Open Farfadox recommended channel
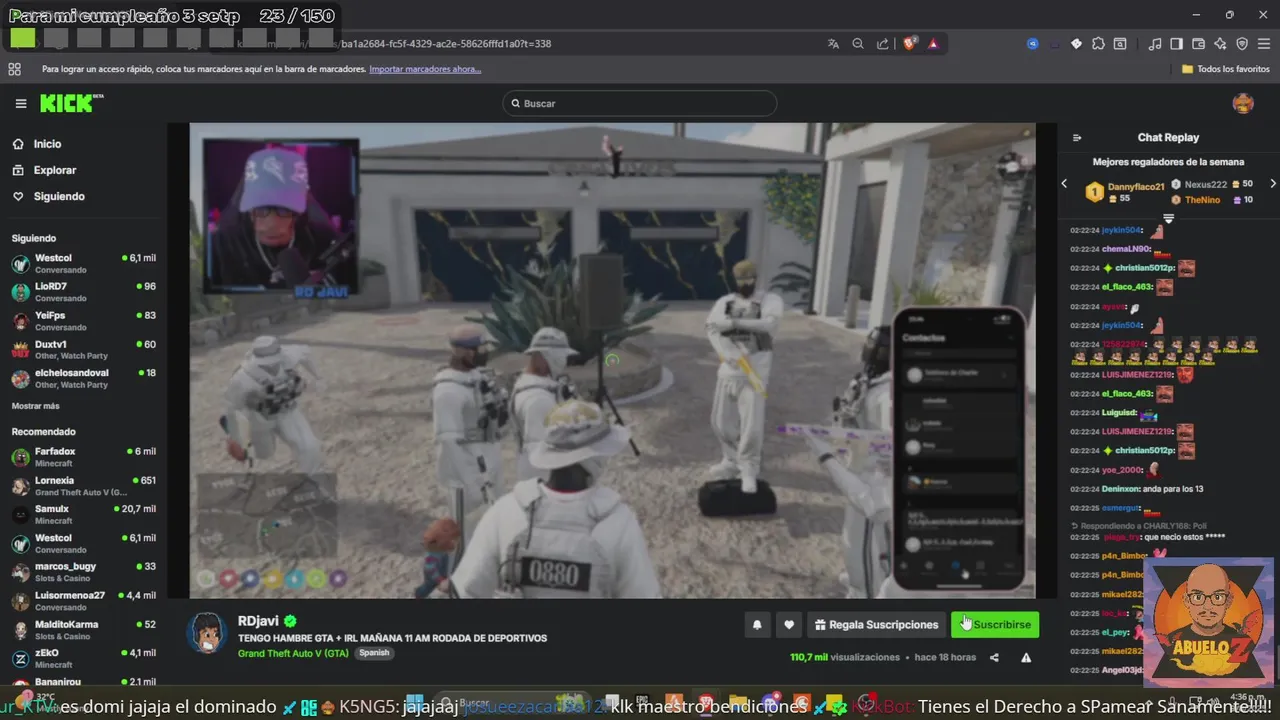Viewport: 1280px width, 720px height. coord(83,457)
